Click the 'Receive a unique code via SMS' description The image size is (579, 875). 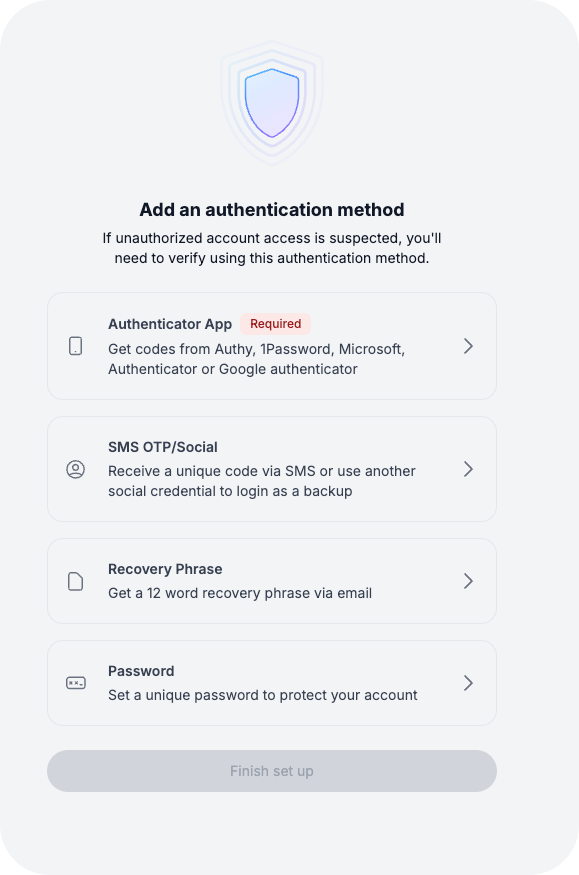(x=262, y=481)
